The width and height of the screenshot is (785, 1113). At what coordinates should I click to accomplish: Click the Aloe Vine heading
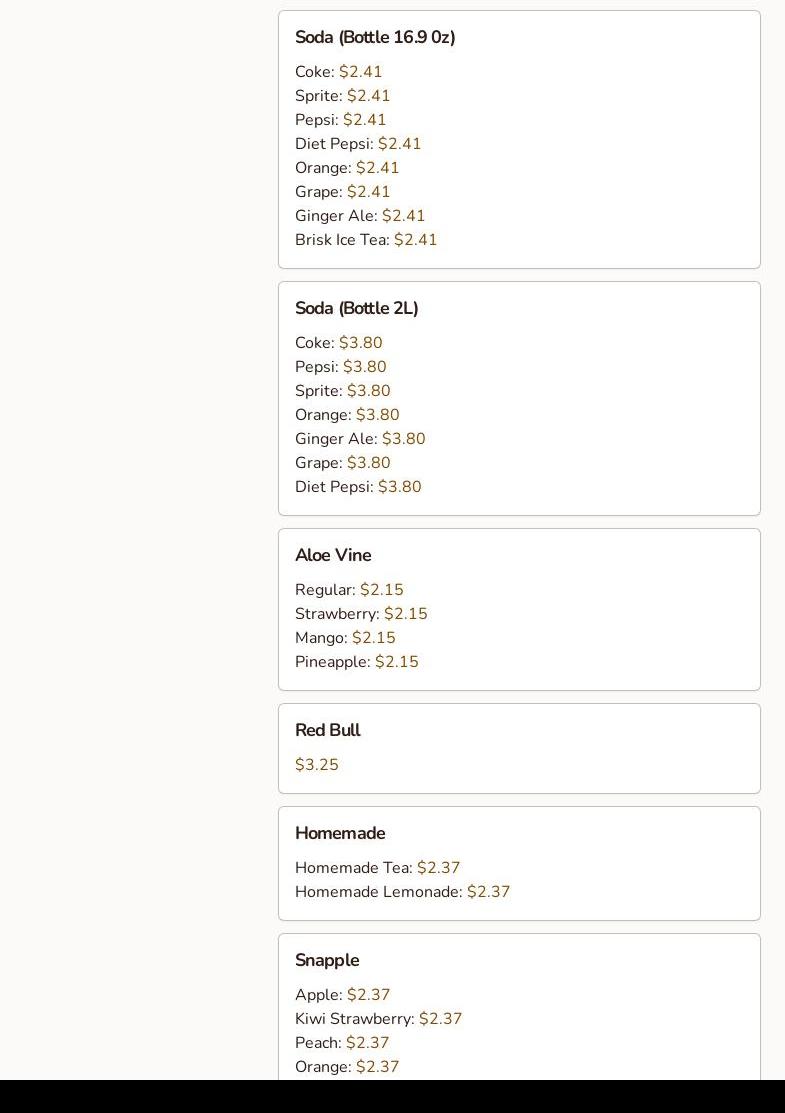(332, 555)
